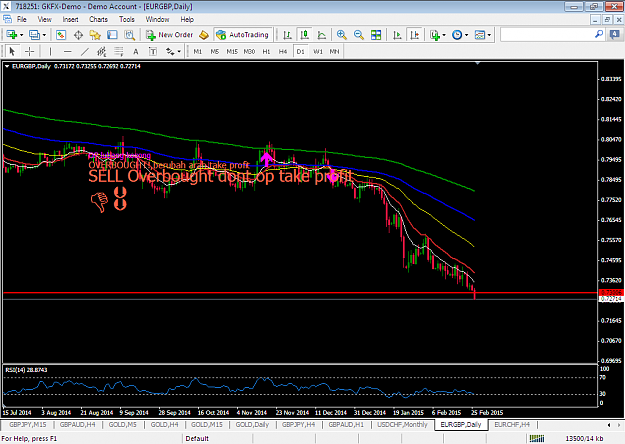Screen dimensions: 625x444
Task: Switch chart to line chart icon
Action: [321, 35]
